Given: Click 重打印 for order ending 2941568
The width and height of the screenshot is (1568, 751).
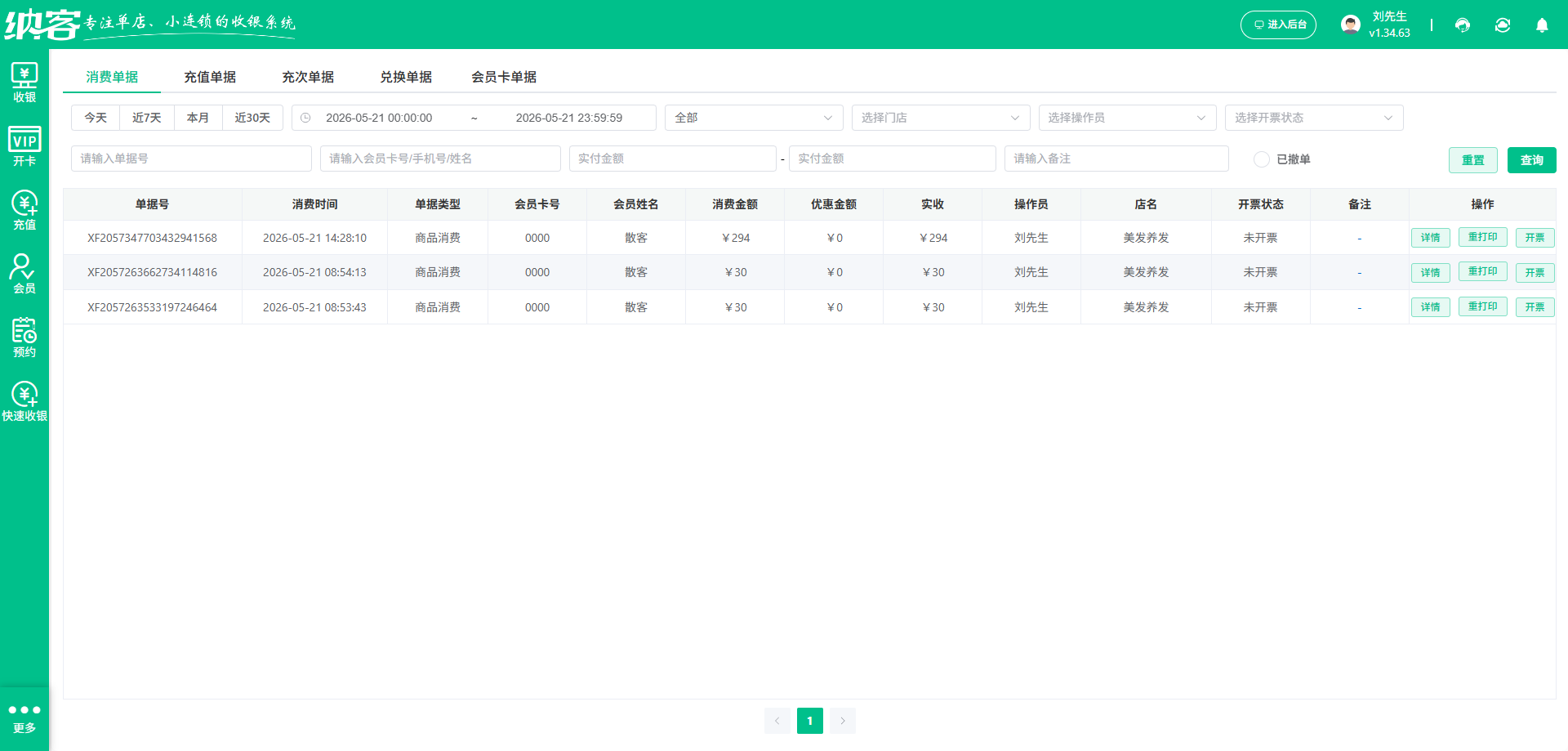Looking at the screenshot, I should [x=1483, y=237].
